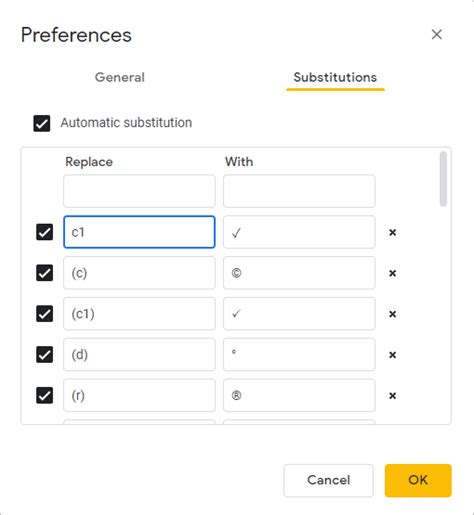The height and width of the screenshot is (515, 474).
Task: Delete the (d) degree substitution row
Action: [x=392, y=355]
